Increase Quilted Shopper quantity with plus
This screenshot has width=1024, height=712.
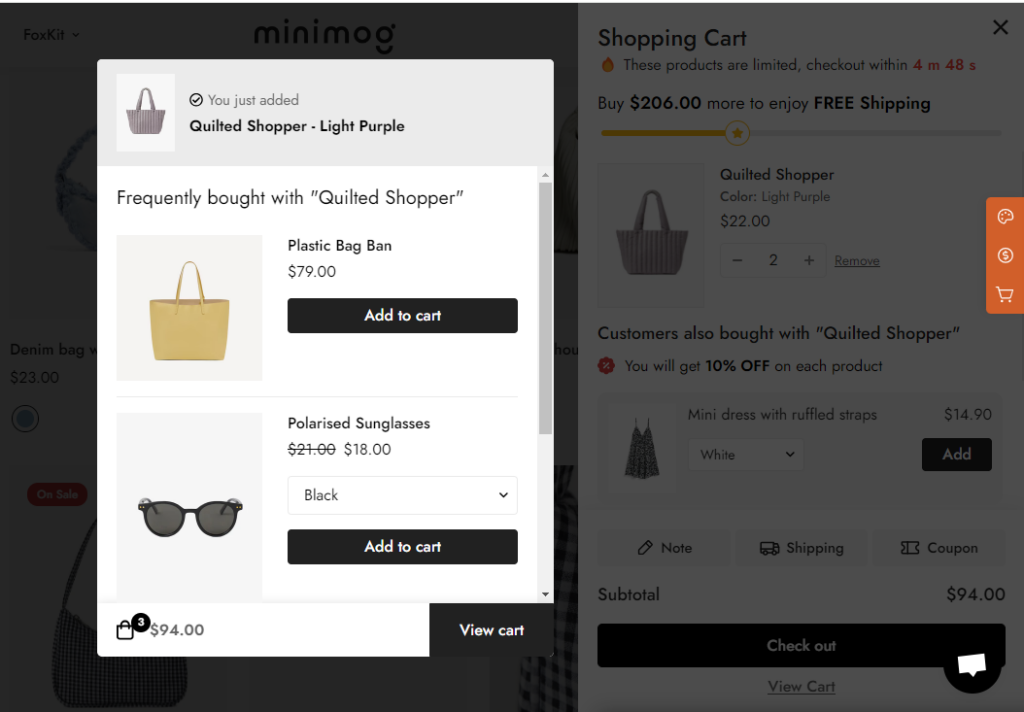(x=808, y=261)
